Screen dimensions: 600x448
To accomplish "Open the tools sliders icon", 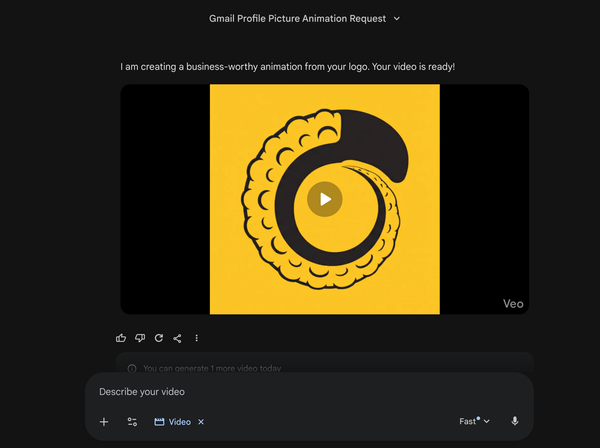I will [132, 422].
